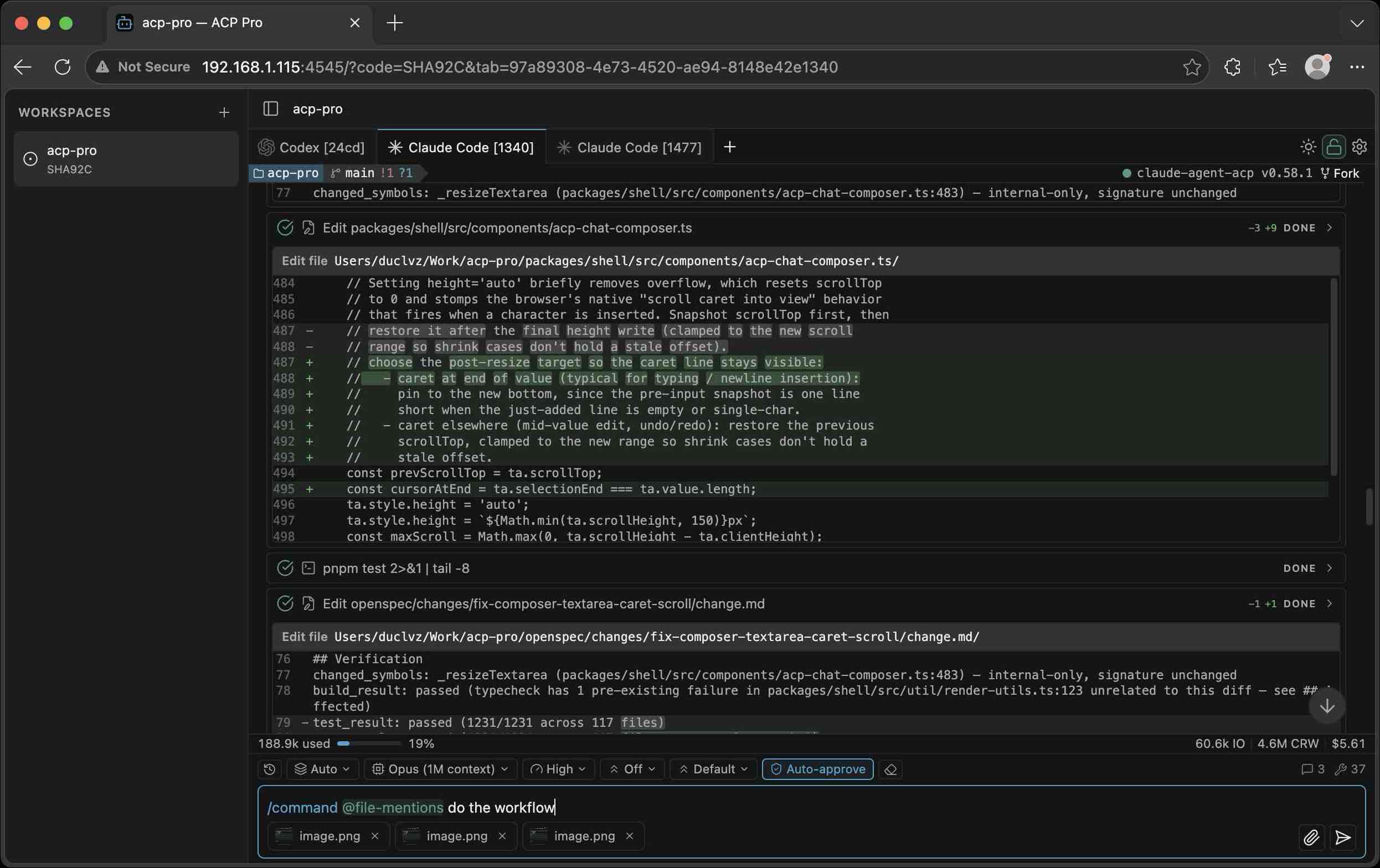Open the favorites list icon
Viewport: 1380px width, 868px height.
1277,67
